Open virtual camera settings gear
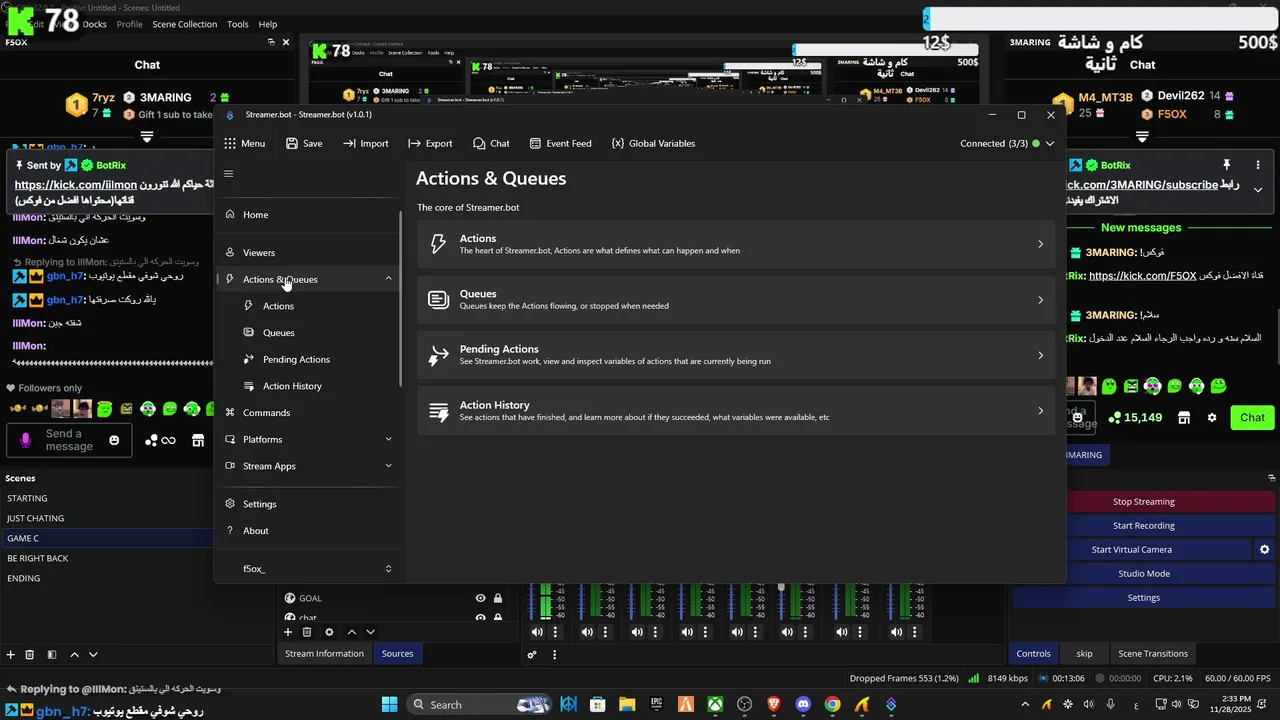This screenshot has width=1280, height=720. click(1264, 550)
